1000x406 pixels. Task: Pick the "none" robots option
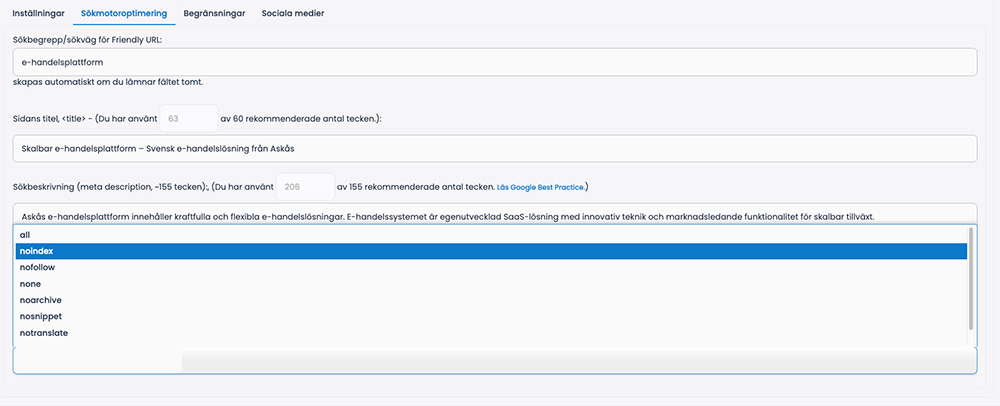(491, 284)
